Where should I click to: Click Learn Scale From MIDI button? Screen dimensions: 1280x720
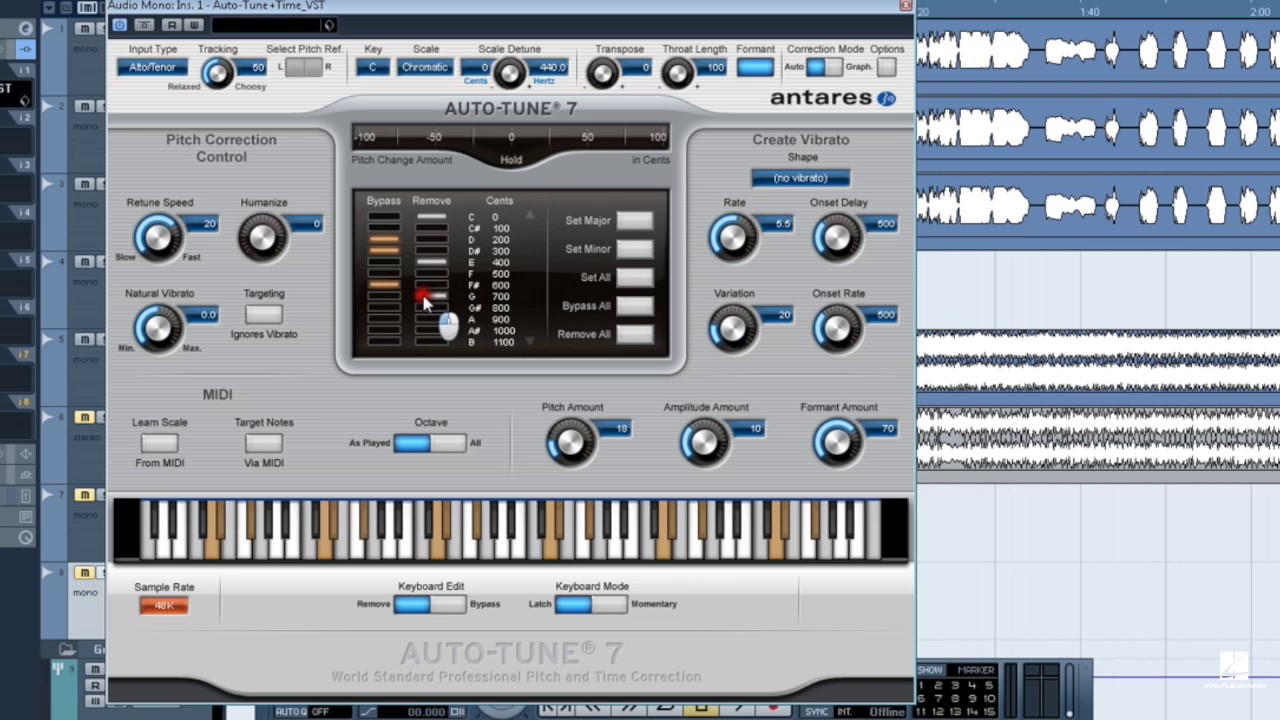tap(159, 442)
